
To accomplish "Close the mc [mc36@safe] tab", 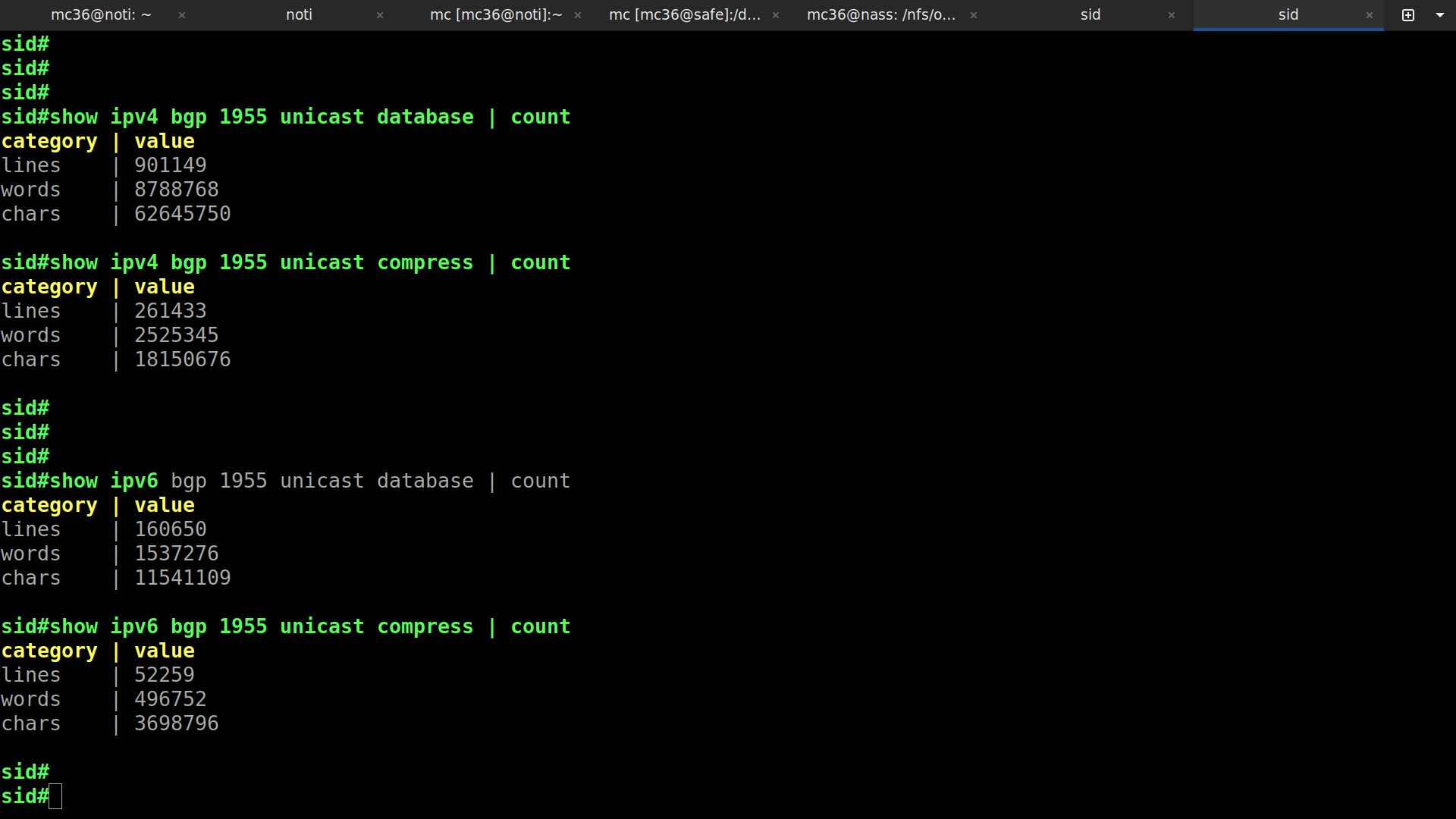I will pos(776,15).
